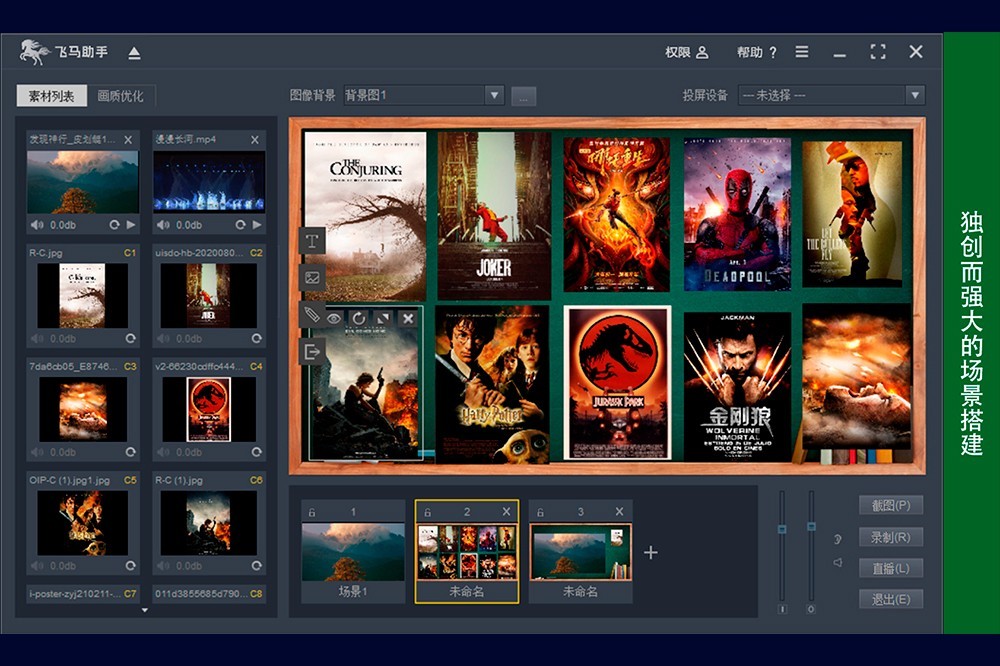The height and width of the screenshot is (666, 1000).
Task: Click the export tool on canvas toolbar
Action: (x=312, y=351)
